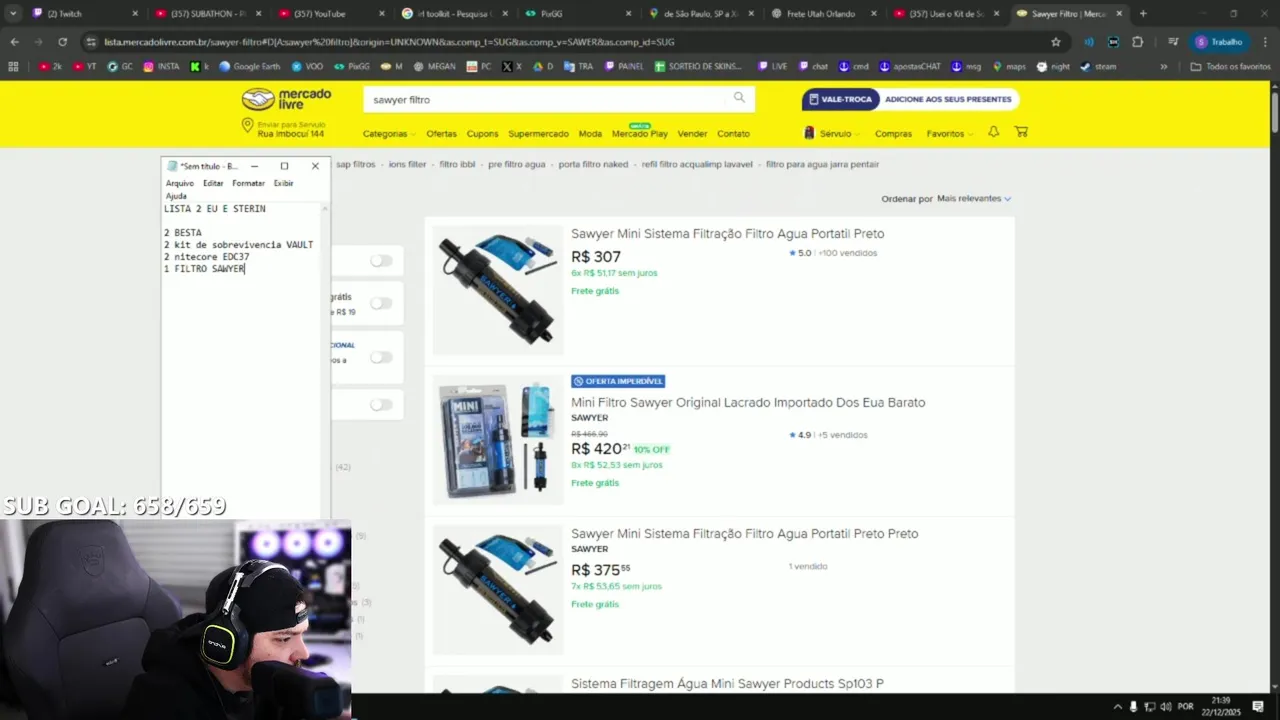Open Notepad Editar menu
1280x720 pixels.
213,183
